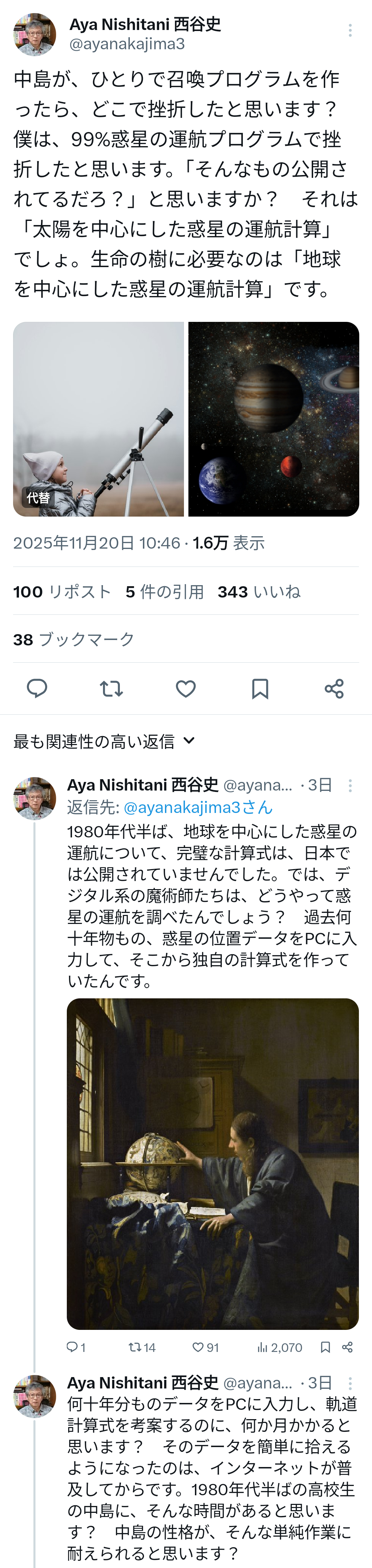Open the 5 件の引用 quotes list
The image size is (372, 1568).
(x=164, y=592)
